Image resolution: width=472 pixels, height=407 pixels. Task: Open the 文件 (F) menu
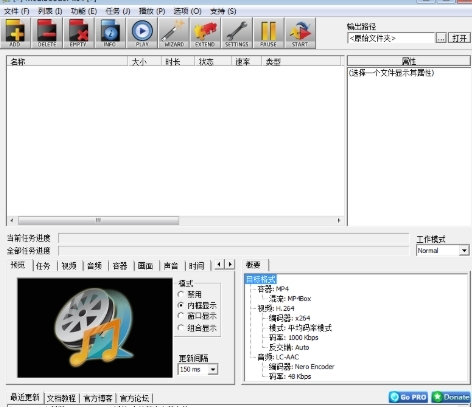coord(17,11)
